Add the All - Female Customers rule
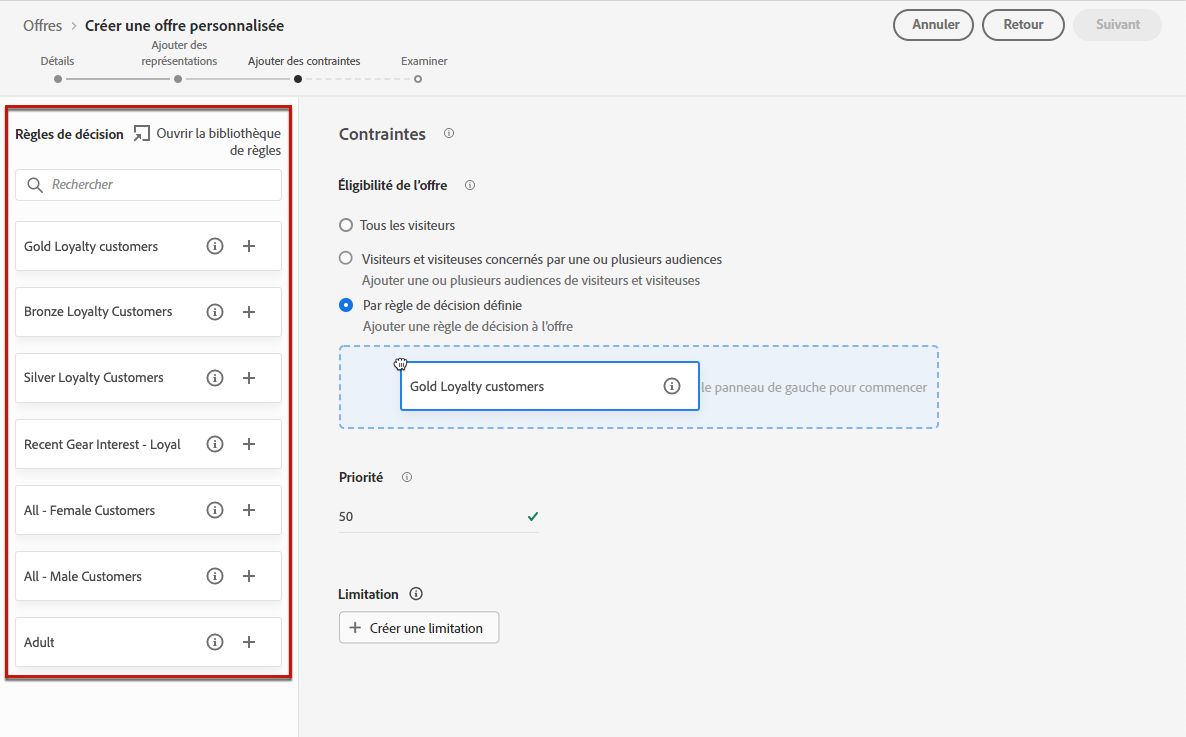 click(249, 510)
